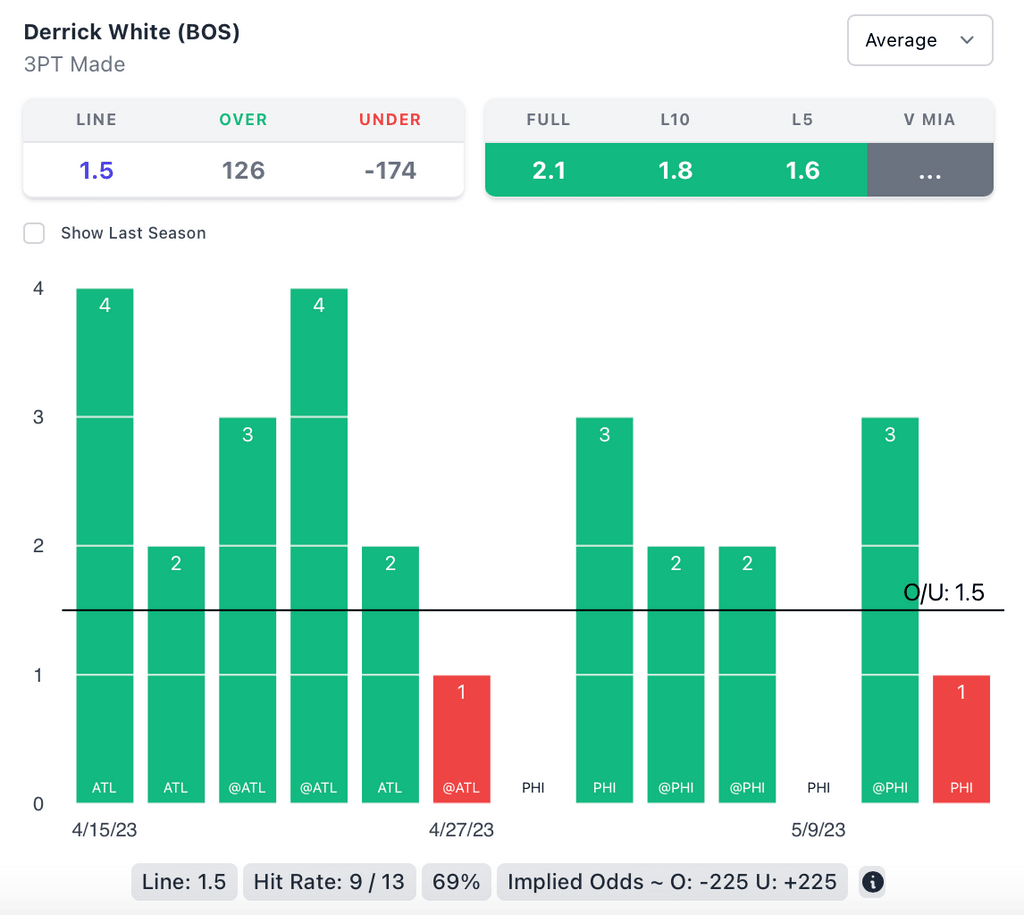Click the Implied Odds badge
Image resolution: width=1024 pixels, height=915 pixels.
pos(672,882)
